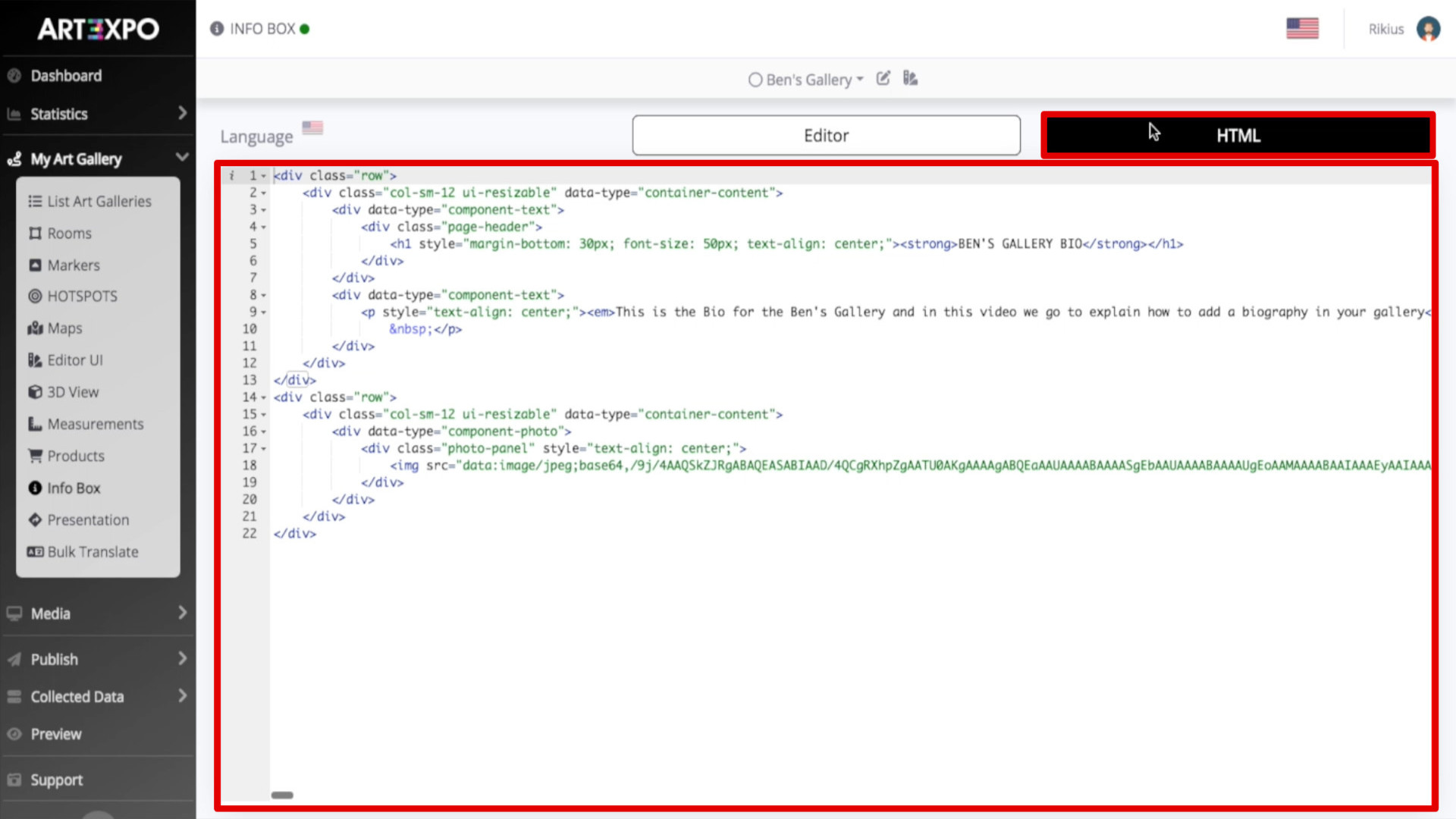Open Rikius user avatar menu
The height and width of the screenshot is (819, 1456).
coord(1428,29)
